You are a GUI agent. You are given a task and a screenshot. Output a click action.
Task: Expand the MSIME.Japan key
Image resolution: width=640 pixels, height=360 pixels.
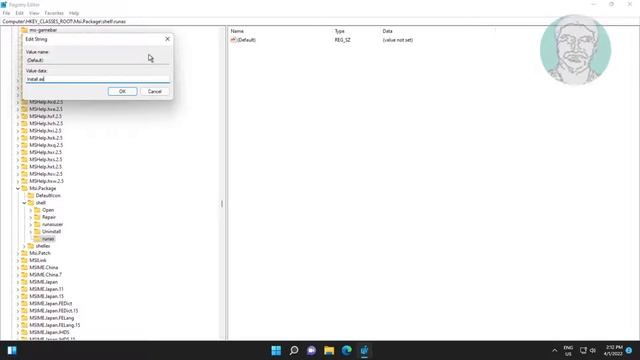tap(18, 282)
